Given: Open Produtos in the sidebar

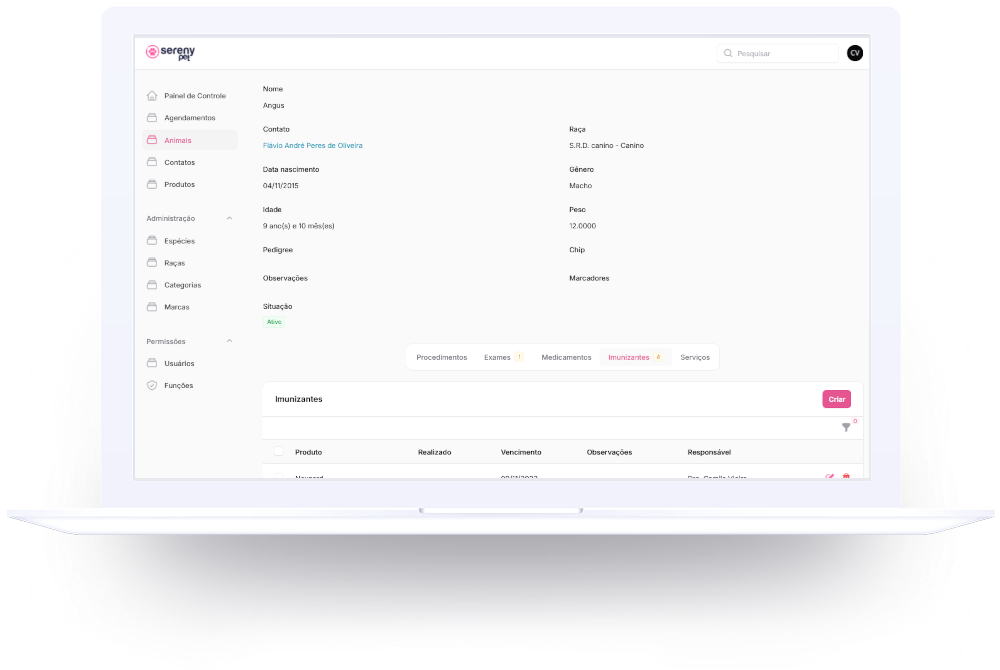Looking at the screenshot, I should (179, 184).
